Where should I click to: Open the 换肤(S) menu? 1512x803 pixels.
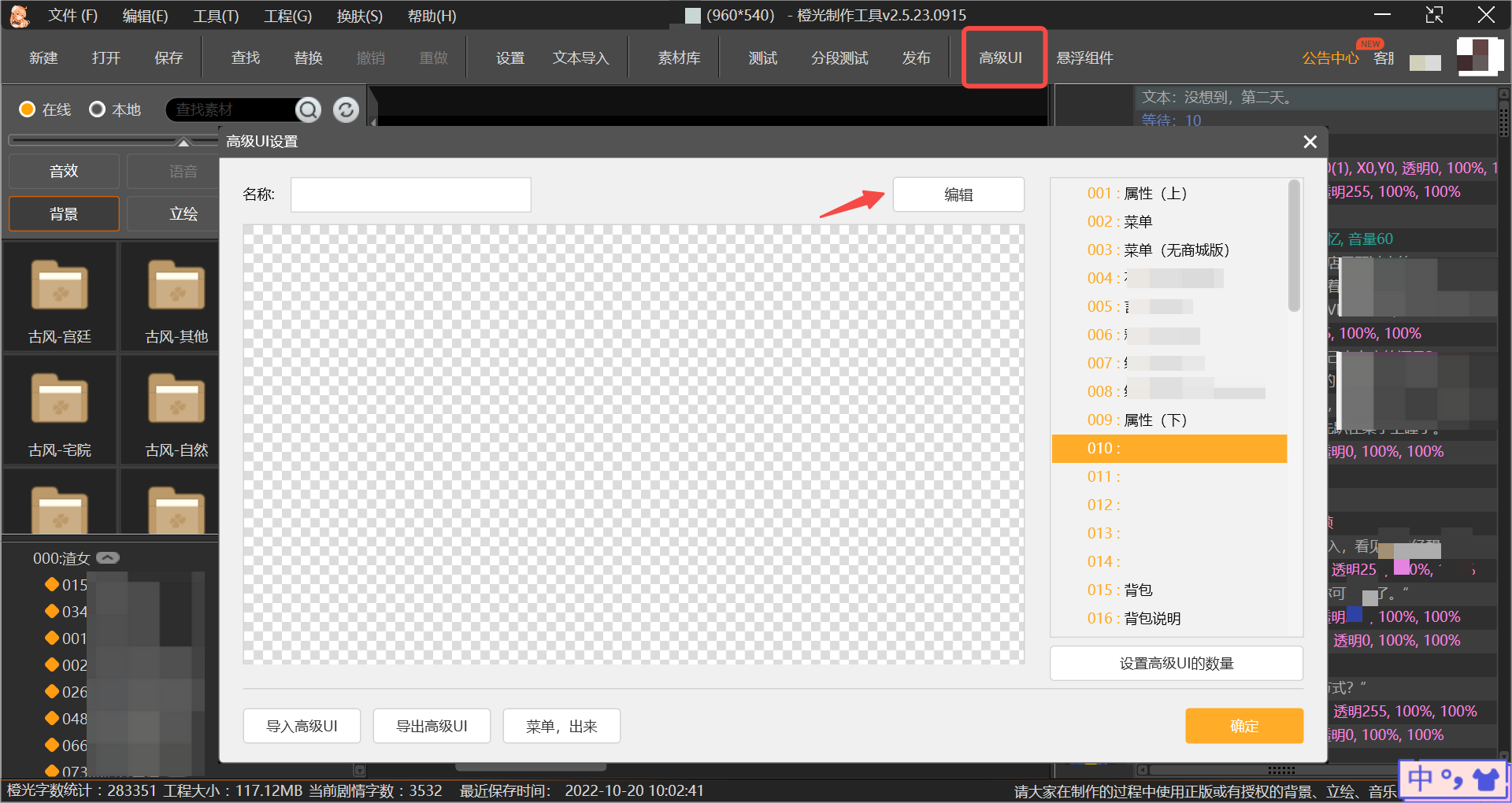coord(359,16)
